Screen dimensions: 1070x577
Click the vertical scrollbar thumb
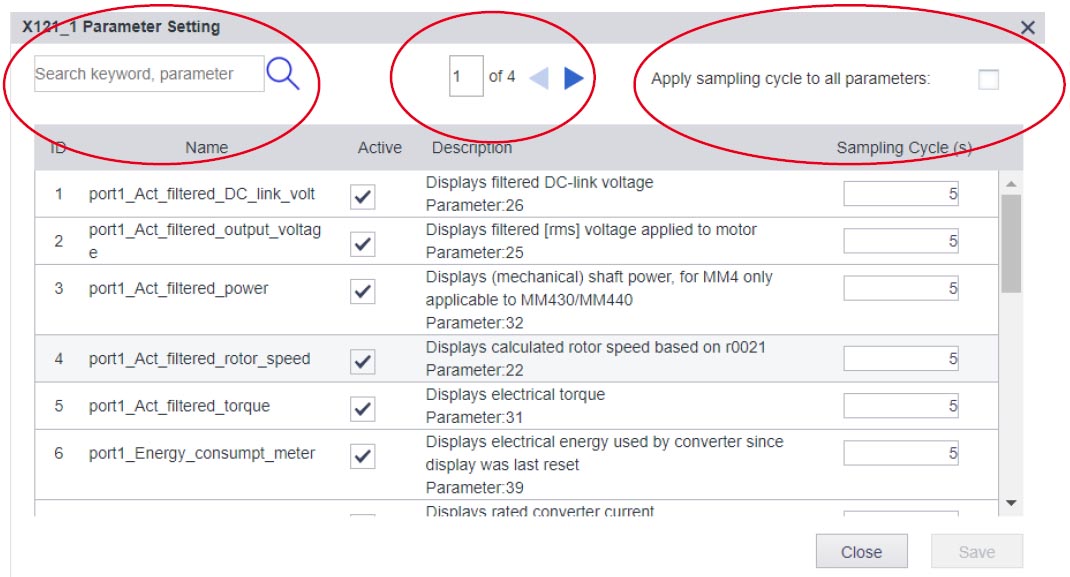coord(1011,243)
